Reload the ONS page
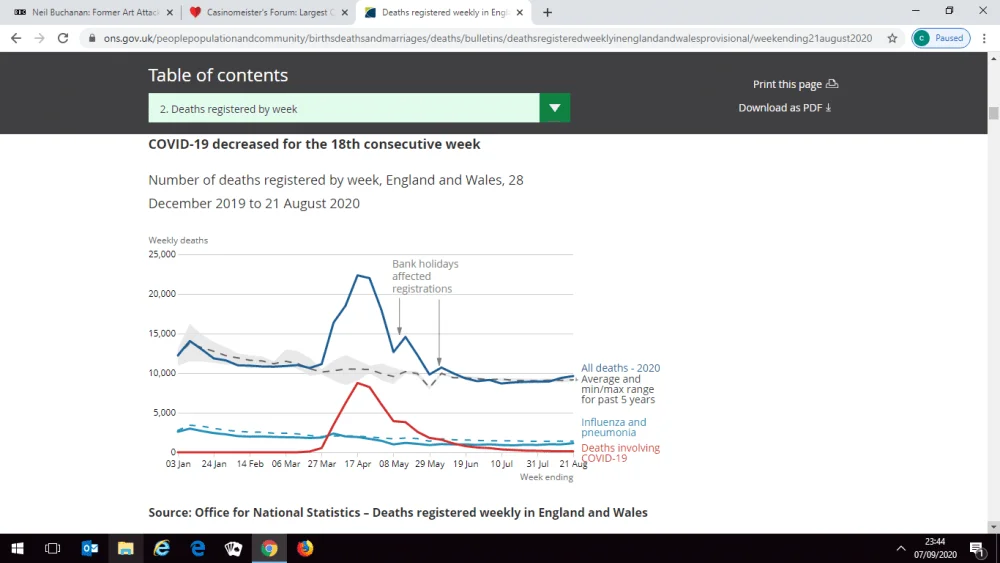 pyautogui.click(x=62, y=38)
